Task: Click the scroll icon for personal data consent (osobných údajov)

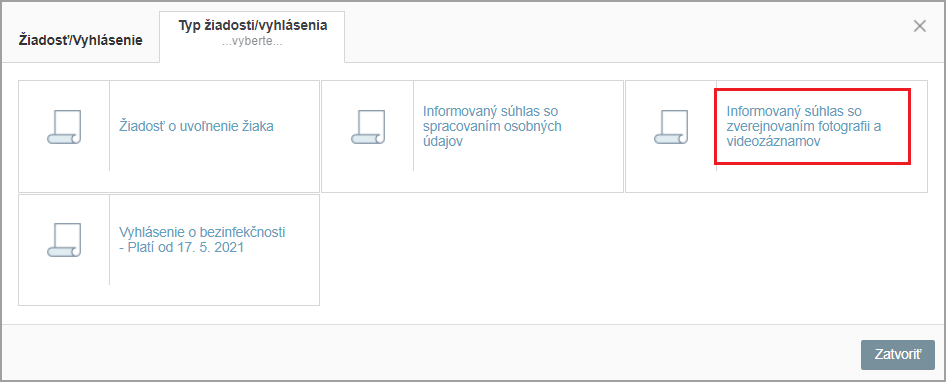Action: pyautogui.click(x=367, y=127)
